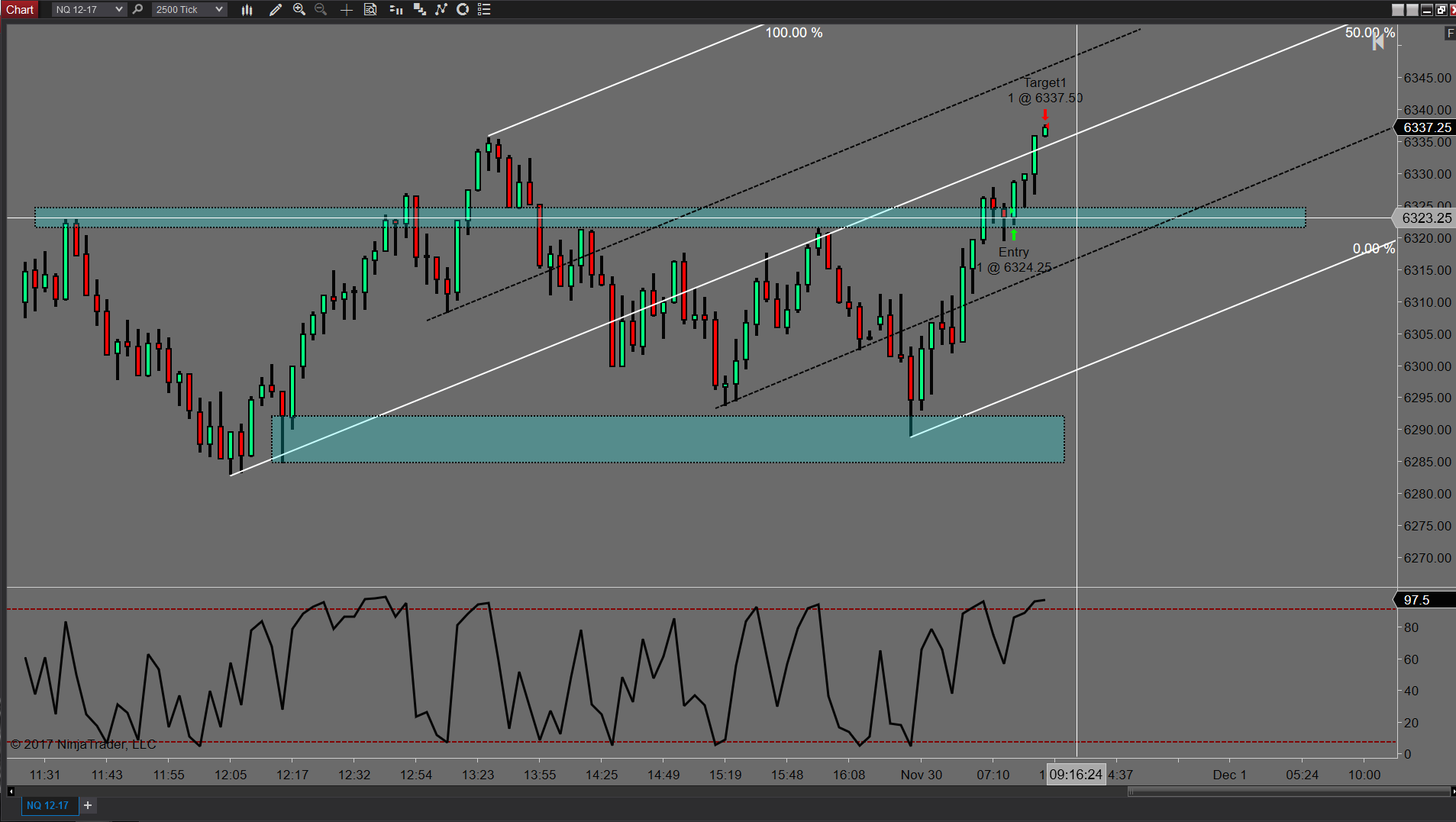
Task: Click the red exit arrow marker
Action: click(1045, 115)
